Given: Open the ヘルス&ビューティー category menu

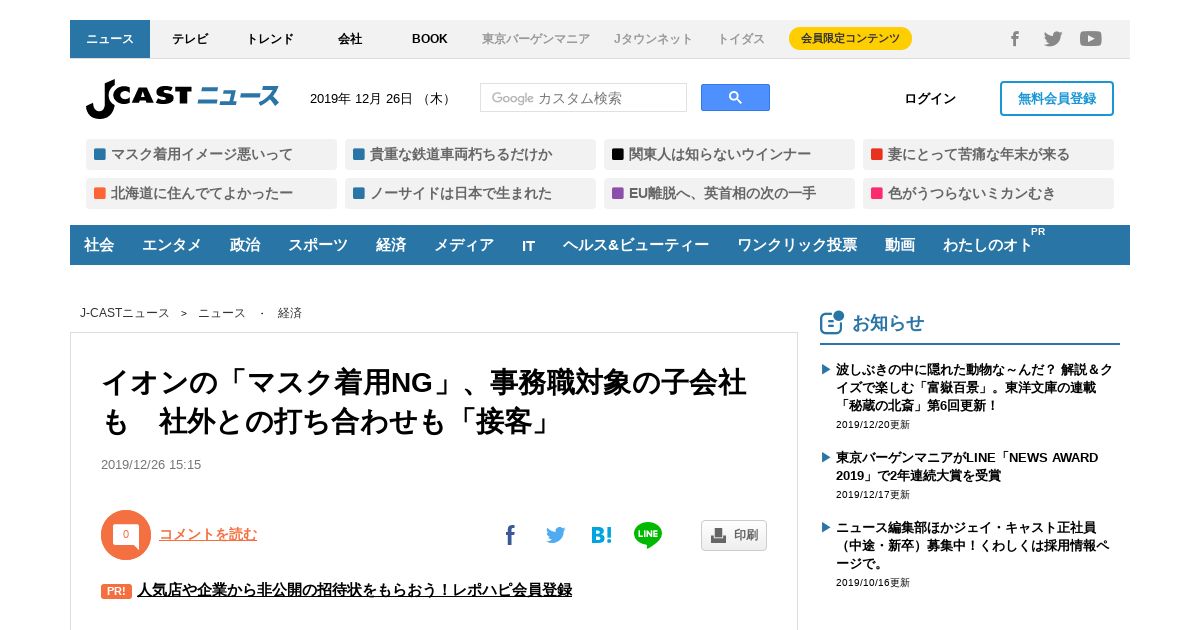Looking at the screenshot, I should click(x=636, y=245).
